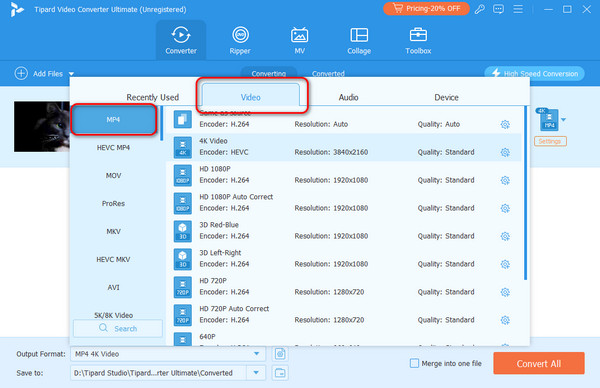Viewport: 600px width, 388px height.
Task: Select the HD 720P Auto Correct preset icon
Action: tap(183, 315)
